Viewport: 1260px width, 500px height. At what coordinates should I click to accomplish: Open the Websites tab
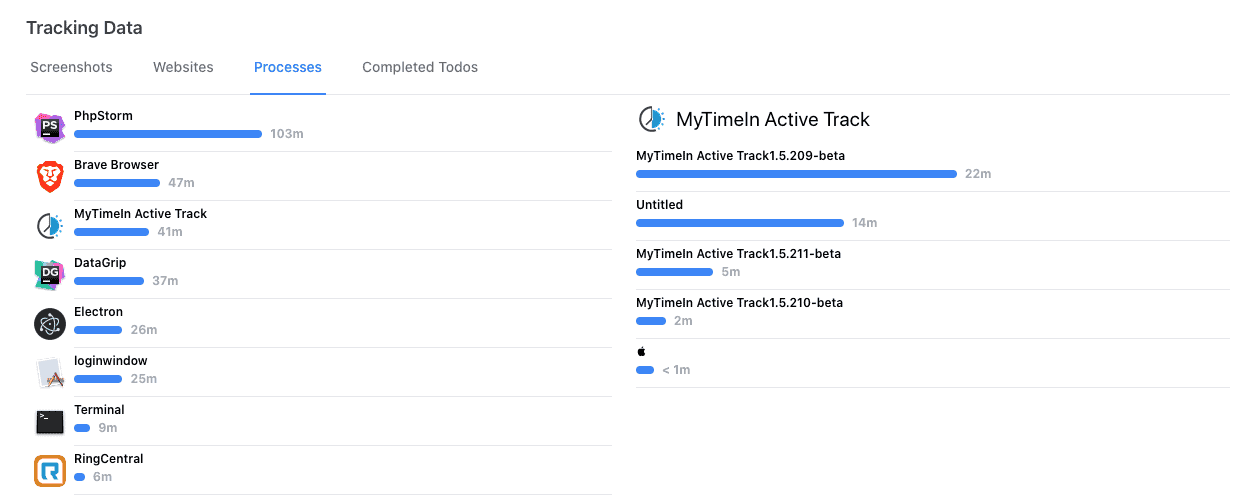[183, 67]
